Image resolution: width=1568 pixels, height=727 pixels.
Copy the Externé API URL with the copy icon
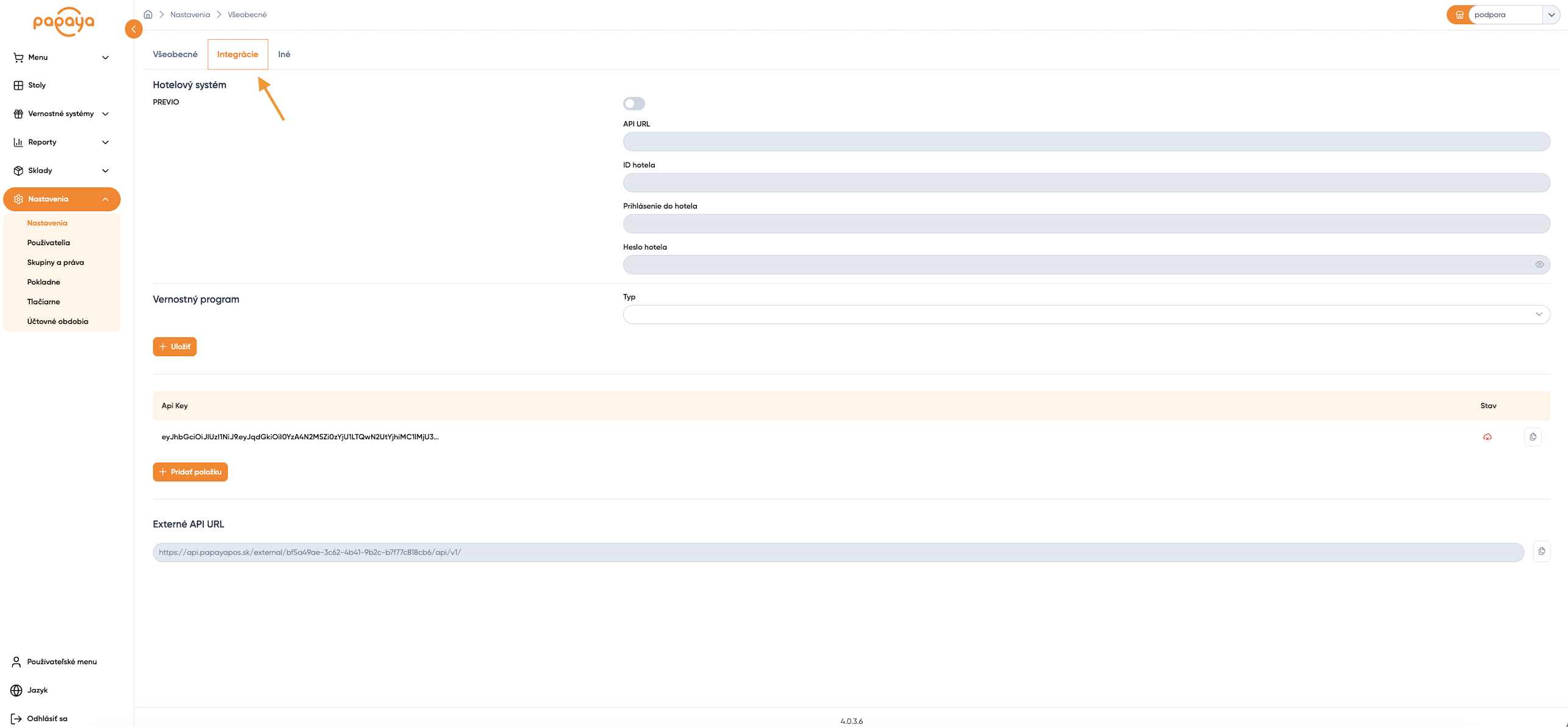coord(1541,551)
